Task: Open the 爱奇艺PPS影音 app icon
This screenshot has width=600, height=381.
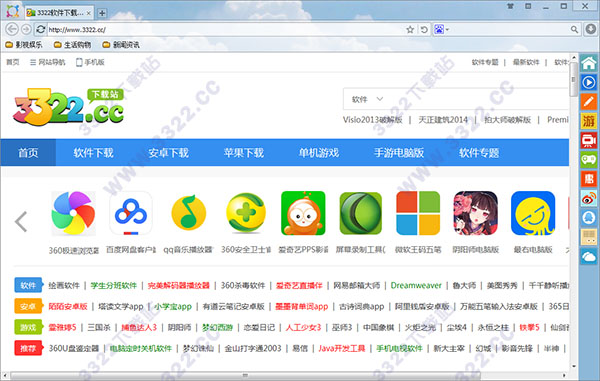Action: [x=303, y=213]
